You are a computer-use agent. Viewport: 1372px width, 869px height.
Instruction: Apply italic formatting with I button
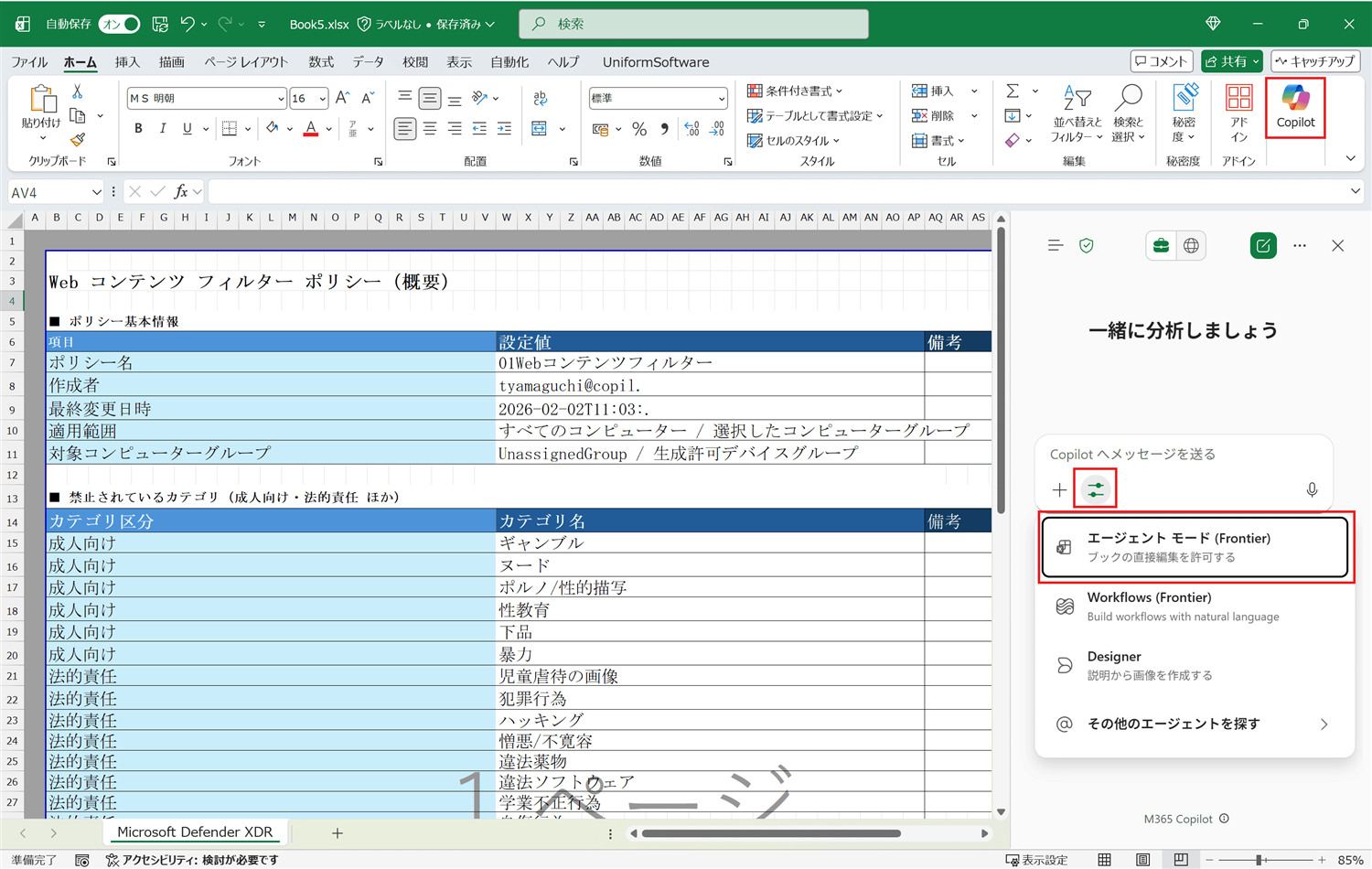point(163,128)
